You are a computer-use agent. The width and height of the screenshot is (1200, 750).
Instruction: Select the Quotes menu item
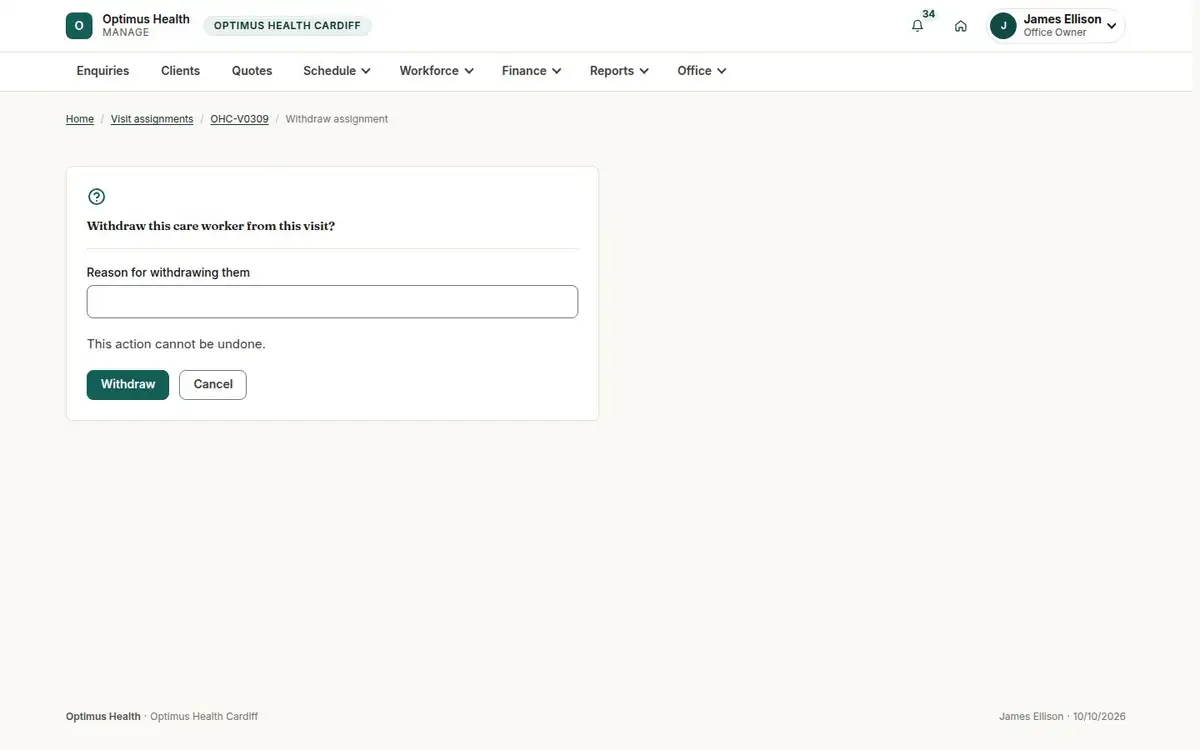click(252, 71)
